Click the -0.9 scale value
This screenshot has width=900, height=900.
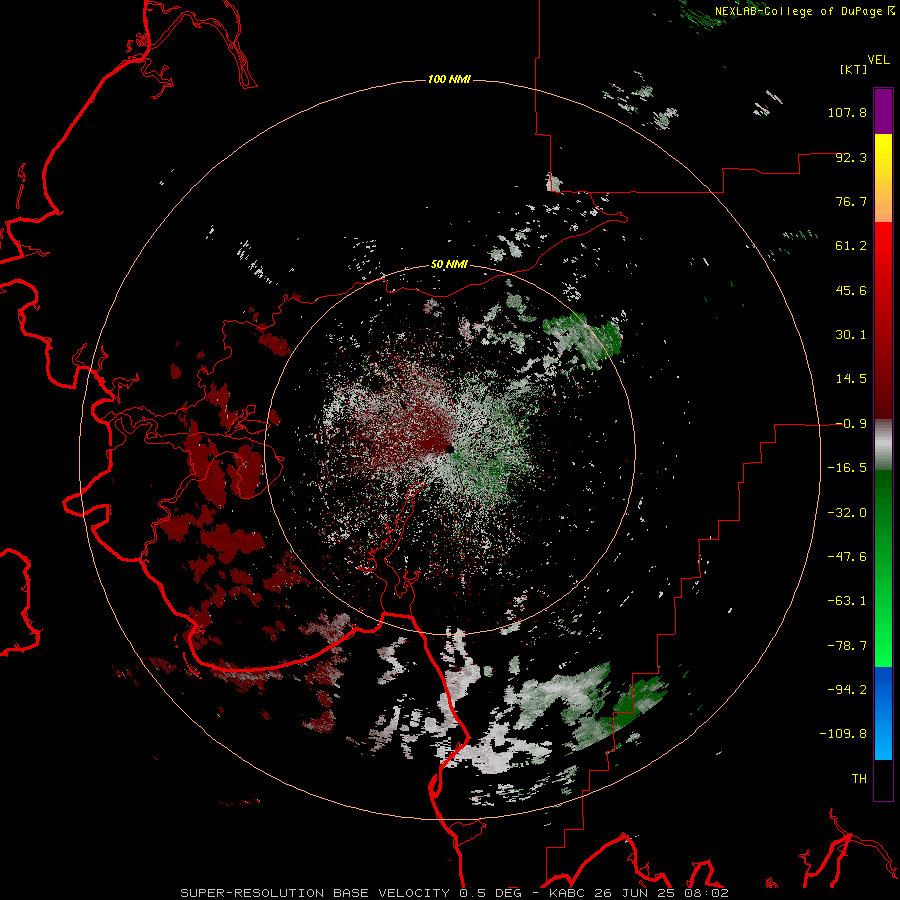(851, 424)
